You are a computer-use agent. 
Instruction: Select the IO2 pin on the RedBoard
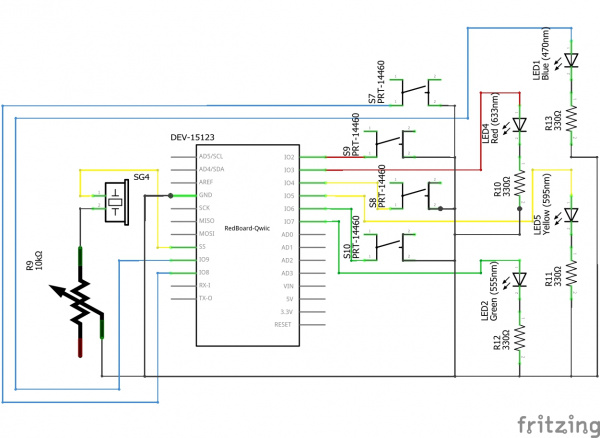pyautogui.click(x=289, y=158)
